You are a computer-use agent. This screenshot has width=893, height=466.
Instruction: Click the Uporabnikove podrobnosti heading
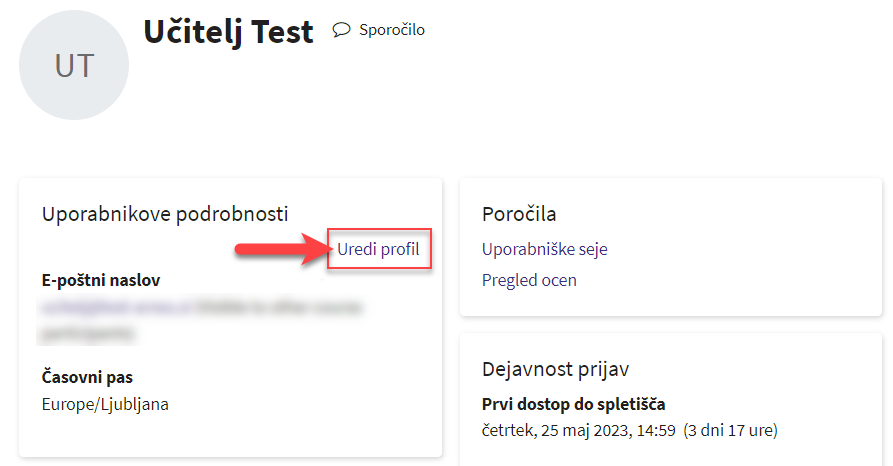[x=165, y=213]
